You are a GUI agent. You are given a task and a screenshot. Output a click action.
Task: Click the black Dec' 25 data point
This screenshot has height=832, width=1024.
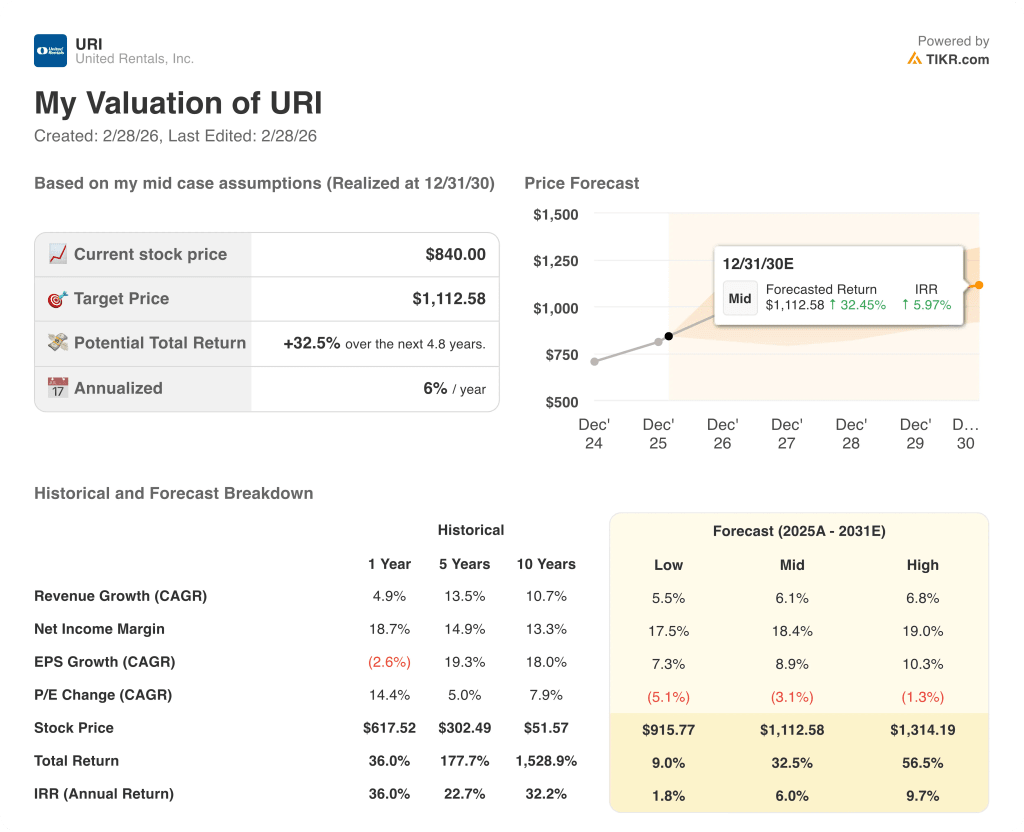click(668, 337)
